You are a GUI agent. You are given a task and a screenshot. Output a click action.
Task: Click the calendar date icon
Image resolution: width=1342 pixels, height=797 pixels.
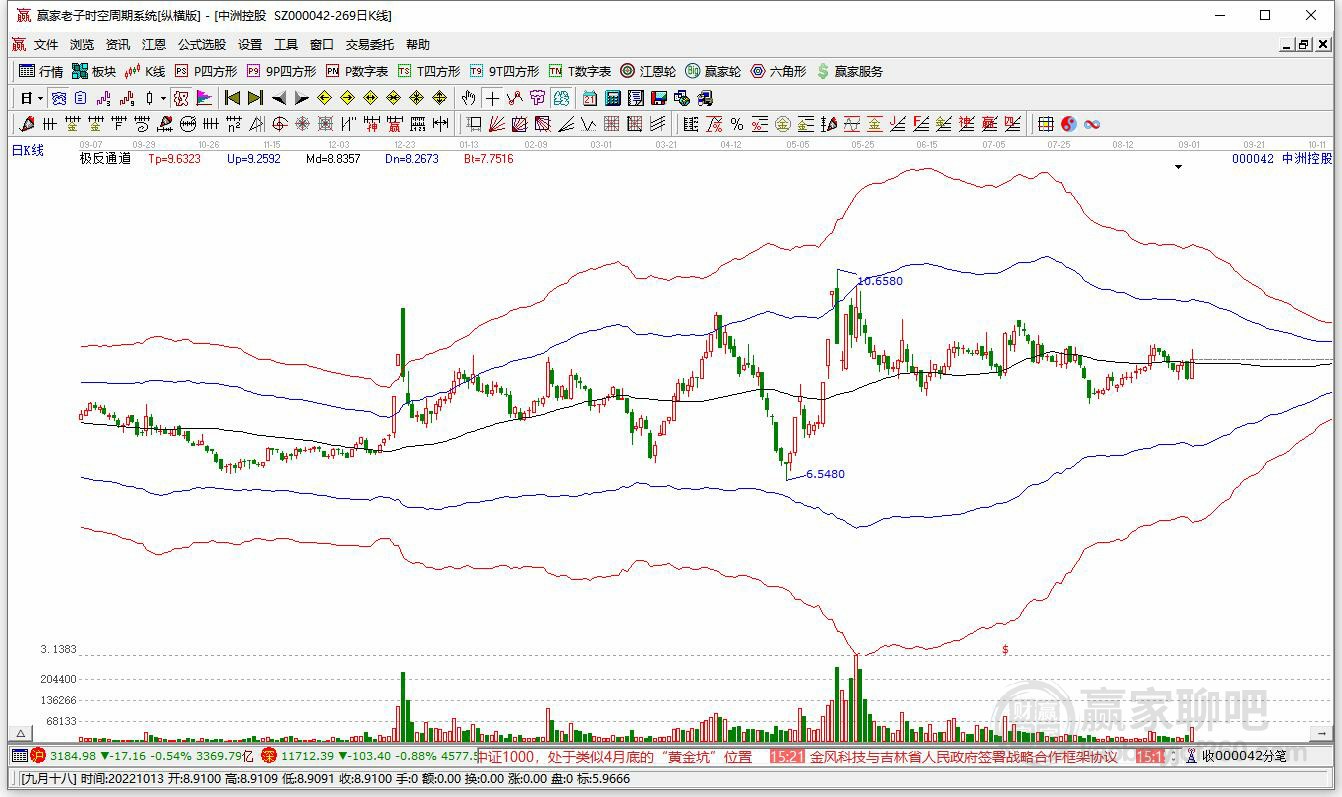(589, 98)
